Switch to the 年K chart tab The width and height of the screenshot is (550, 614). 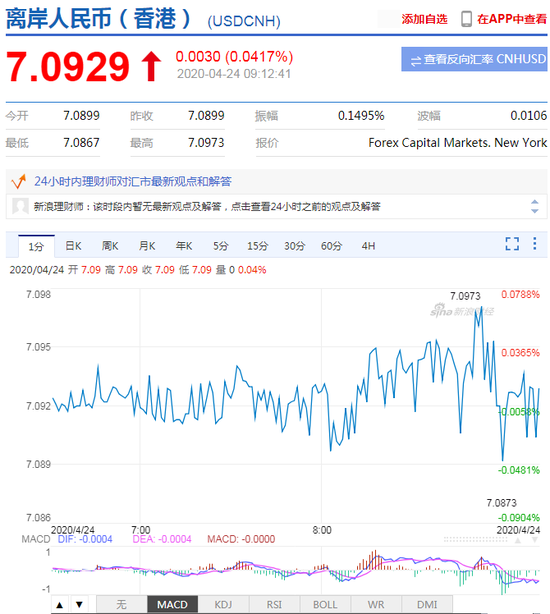[184, 246]
